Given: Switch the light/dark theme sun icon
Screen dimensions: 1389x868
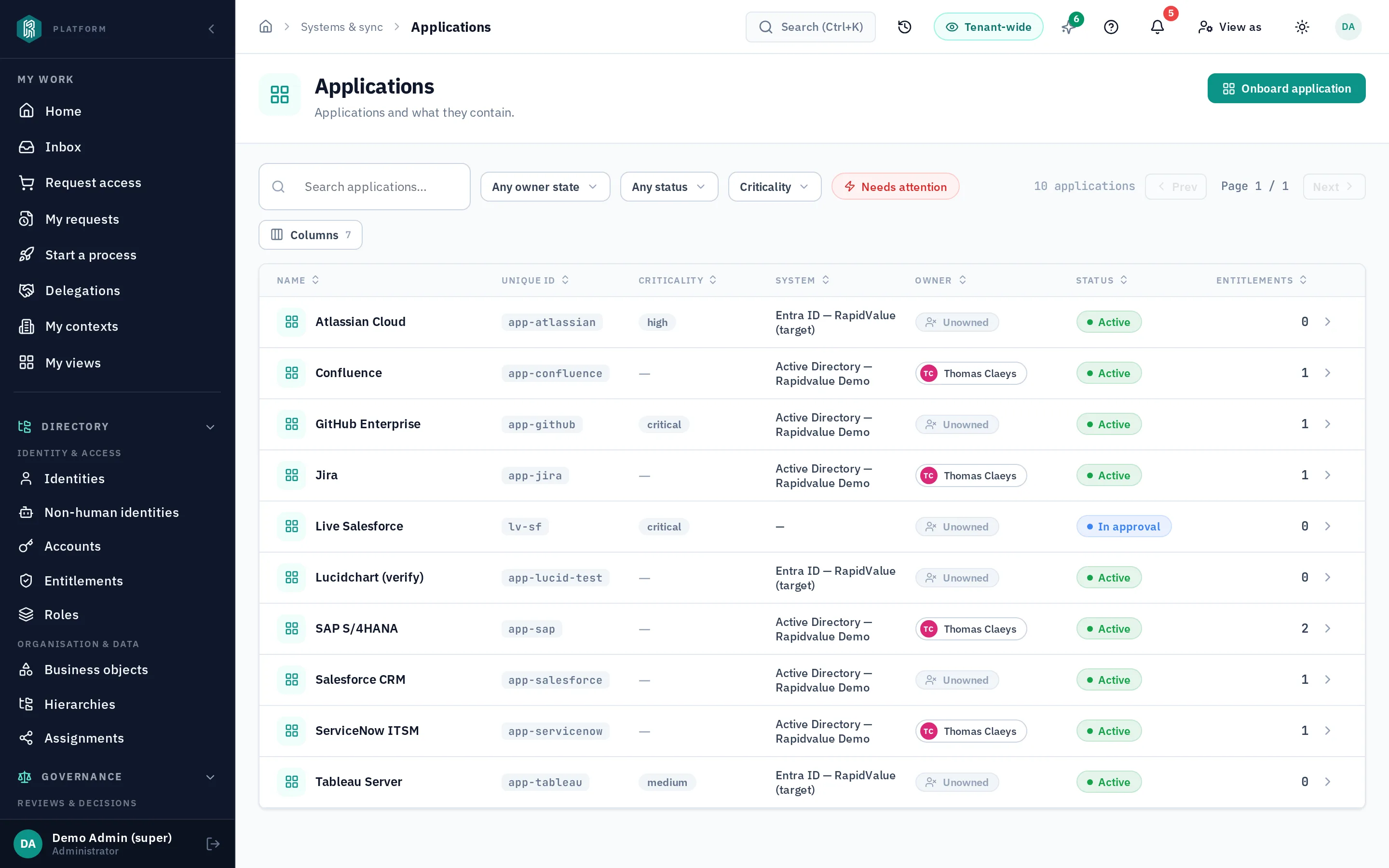Looking at the screenshot, I should (1302, 27).
